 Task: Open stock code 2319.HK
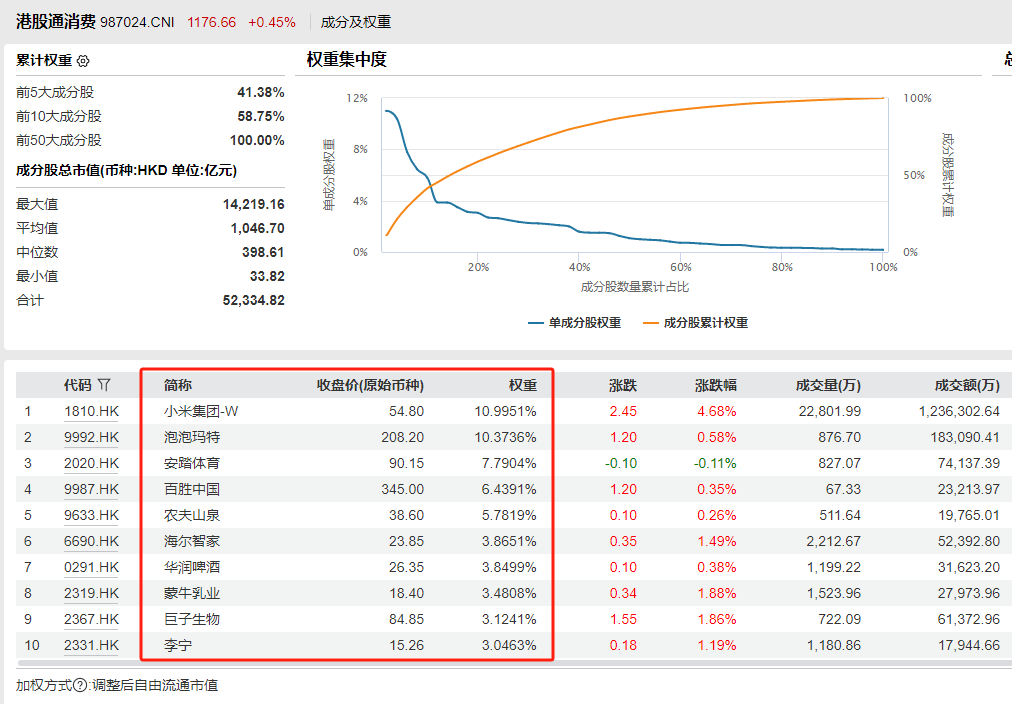91,593
